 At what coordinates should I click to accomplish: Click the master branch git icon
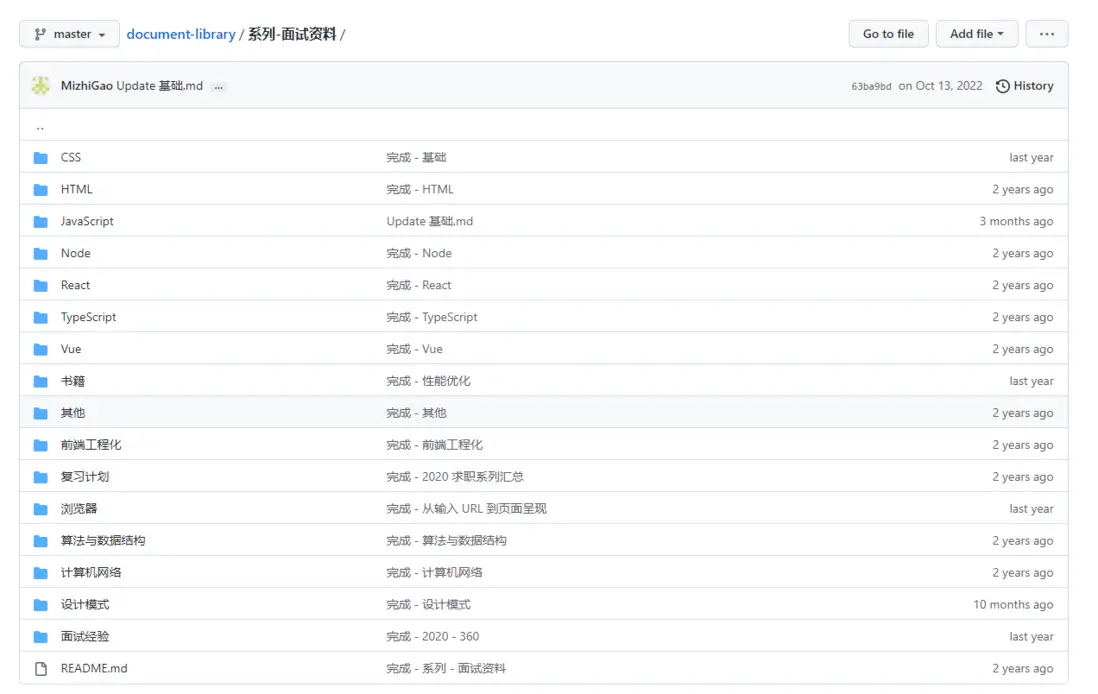pyautogui.click(x=41, y=34)
